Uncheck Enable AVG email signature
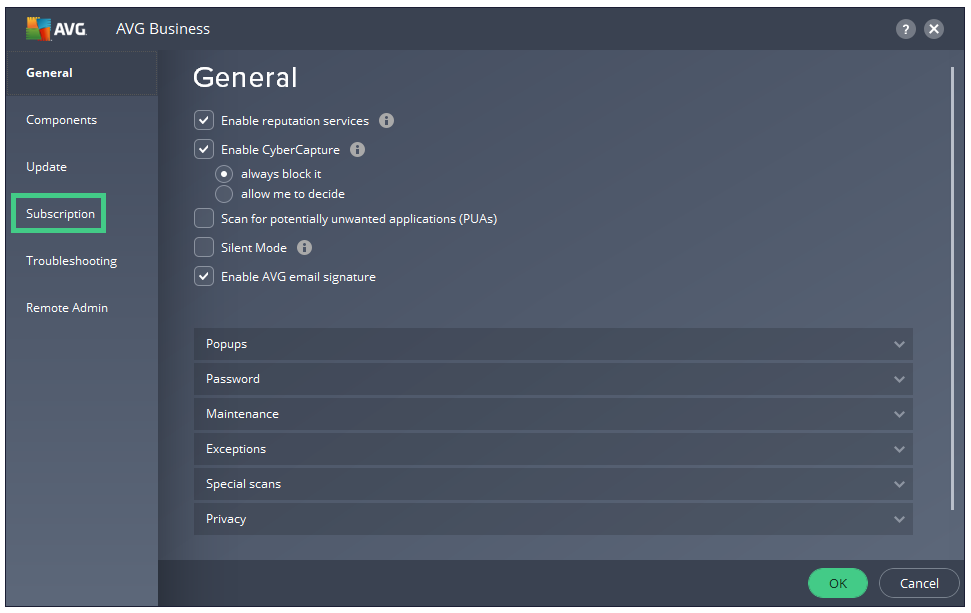This screenshot has width=971, height=613. (204, 276)
